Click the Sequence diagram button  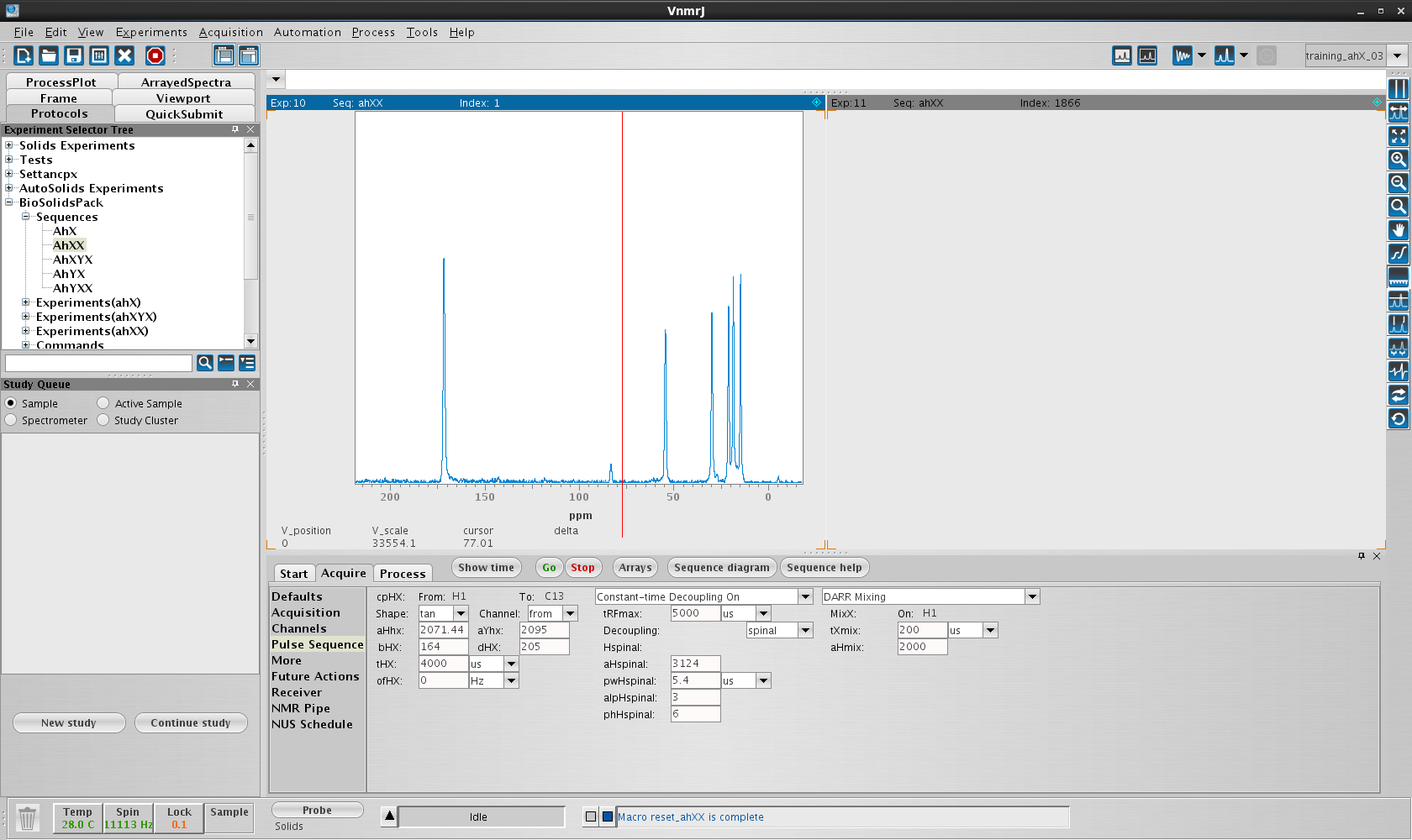click(x=721, y=568)
